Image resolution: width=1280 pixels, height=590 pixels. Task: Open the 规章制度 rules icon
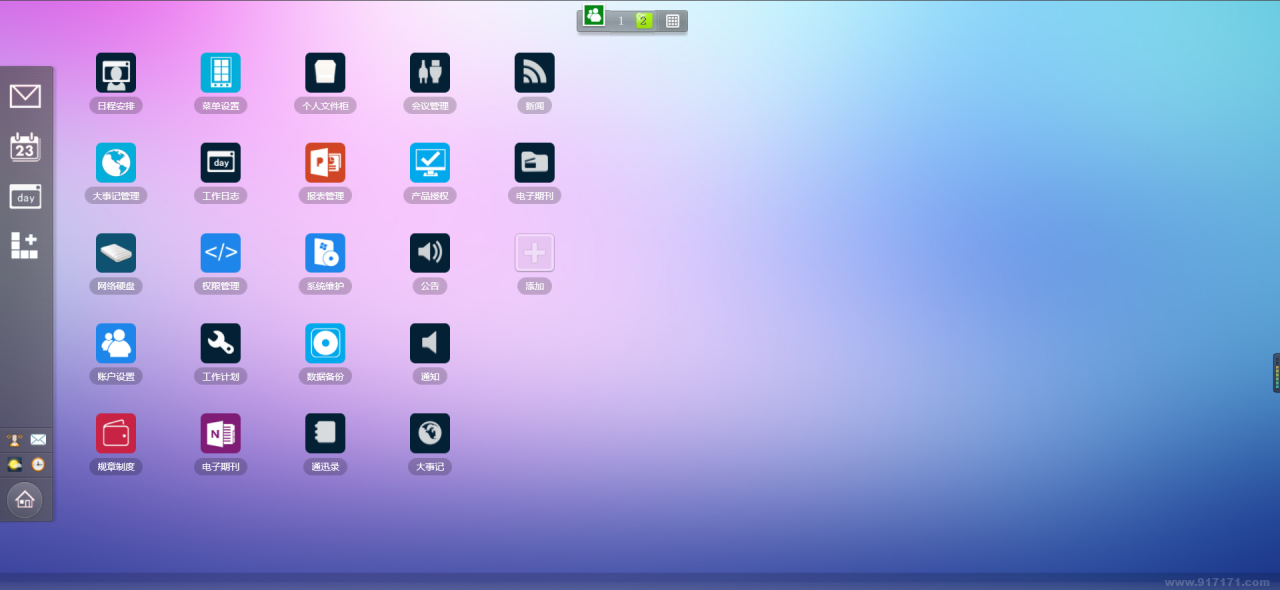pos(116,433)
